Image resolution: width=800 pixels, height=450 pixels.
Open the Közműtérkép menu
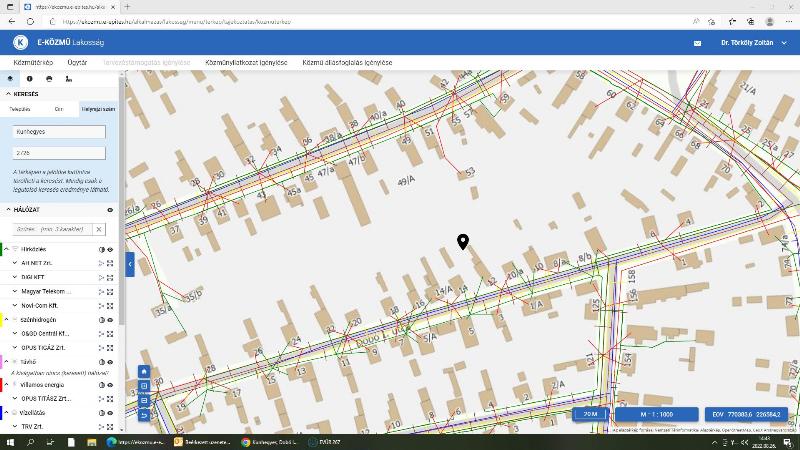[x=33, y=62]
